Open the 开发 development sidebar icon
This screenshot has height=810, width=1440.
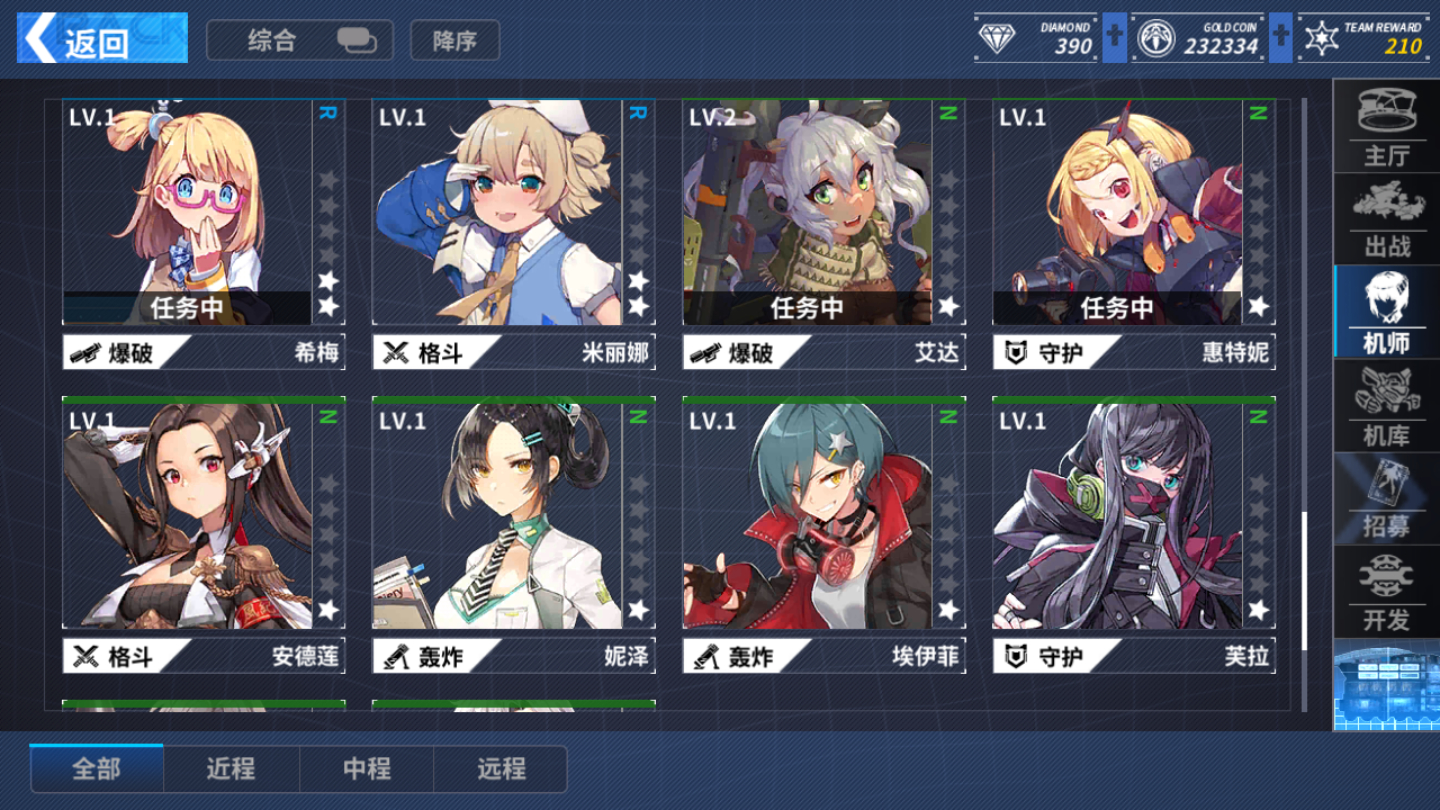pos(1386,591)
